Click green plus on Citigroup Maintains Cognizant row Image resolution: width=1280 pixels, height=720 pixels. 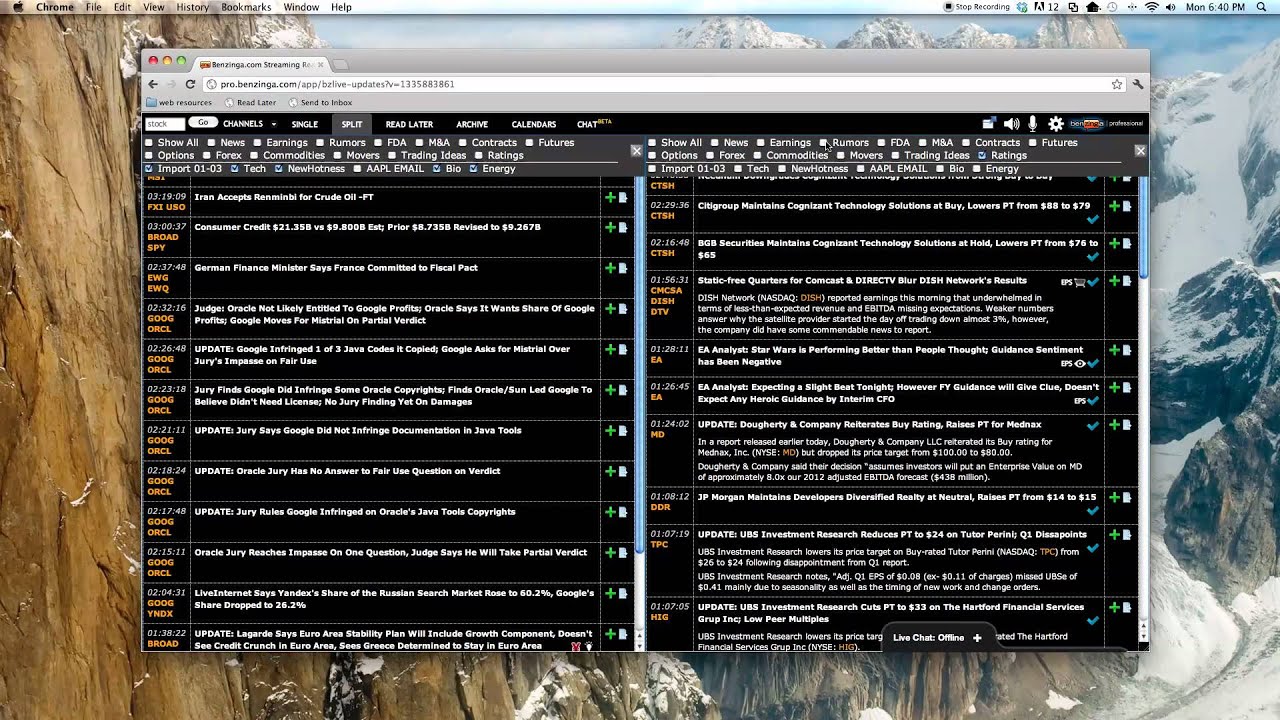(x=1114, y=206)
